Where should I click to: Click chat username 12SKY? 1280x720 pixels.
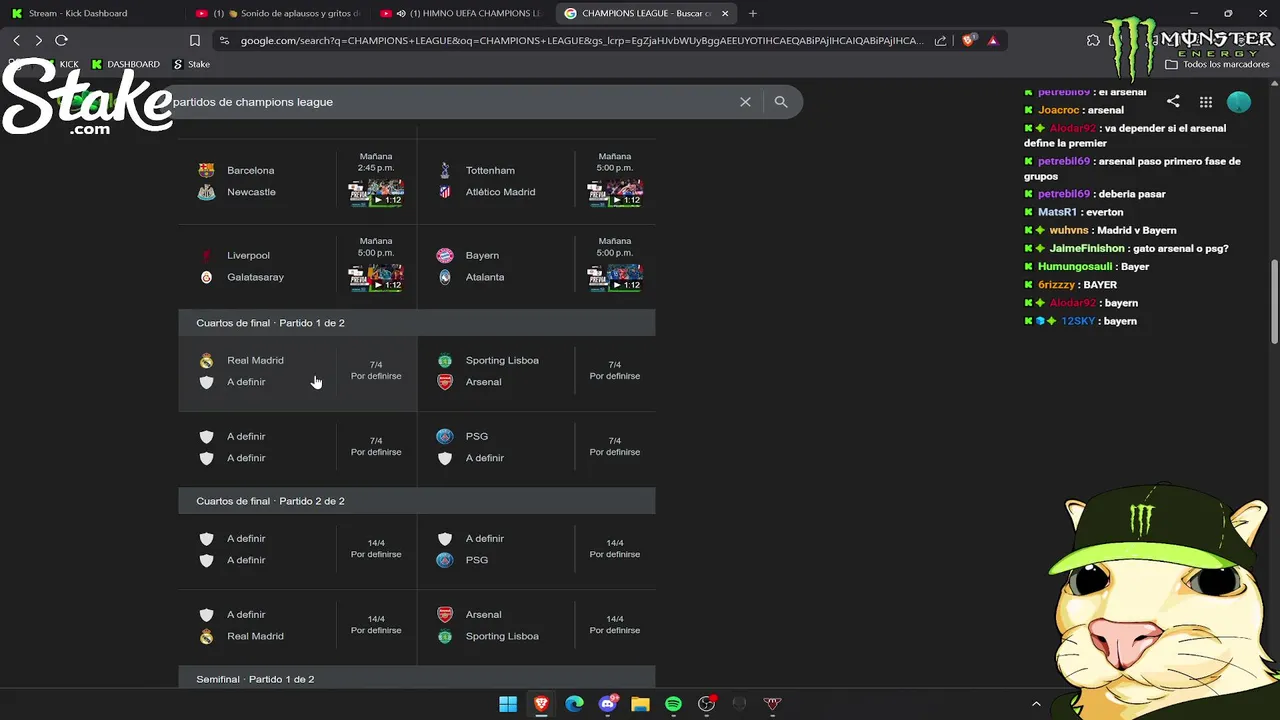pyautogui.click(x=1077, y=321)
